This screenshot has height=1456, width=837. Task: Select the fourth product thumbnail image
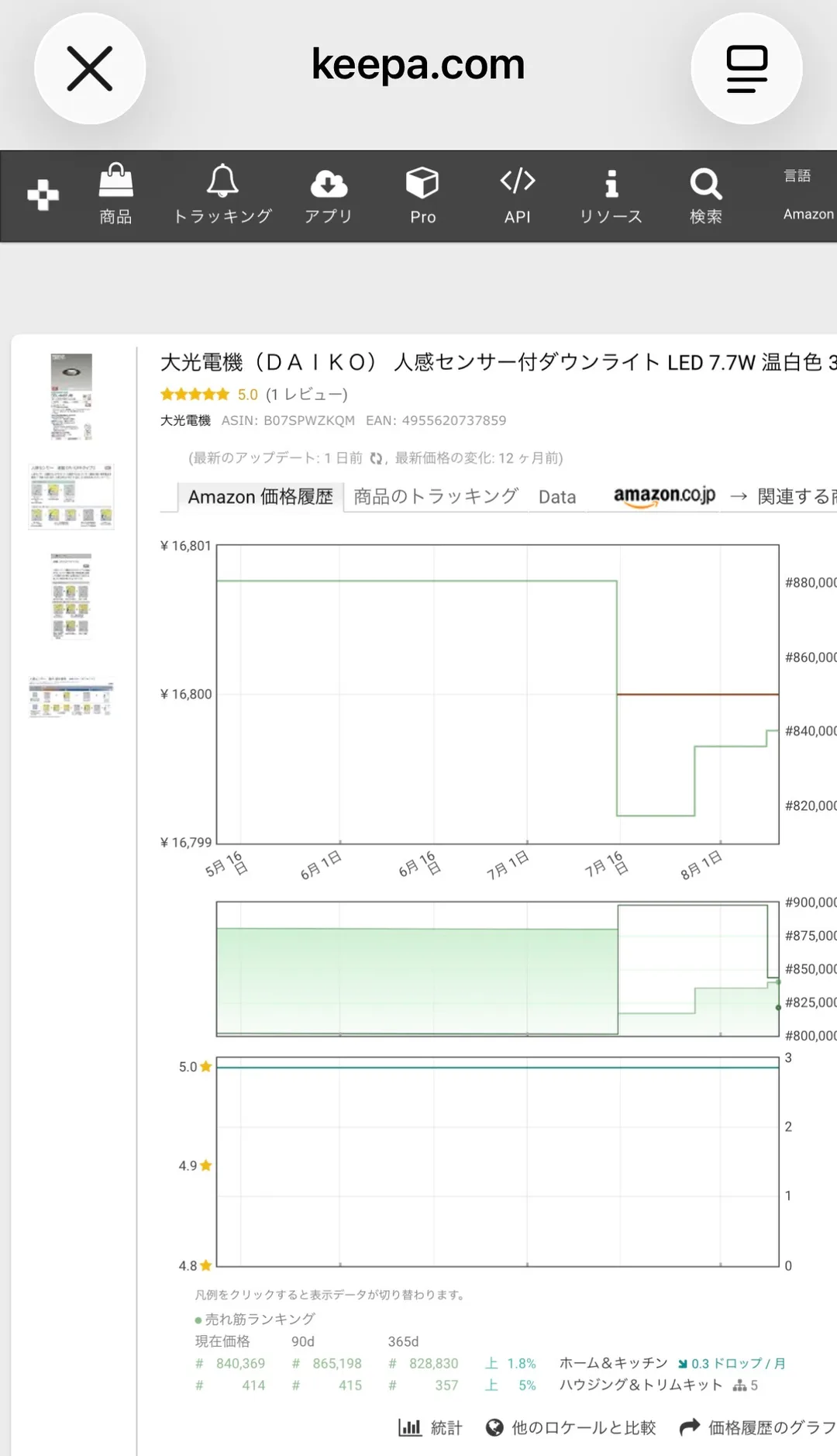[x=71, y=696]
